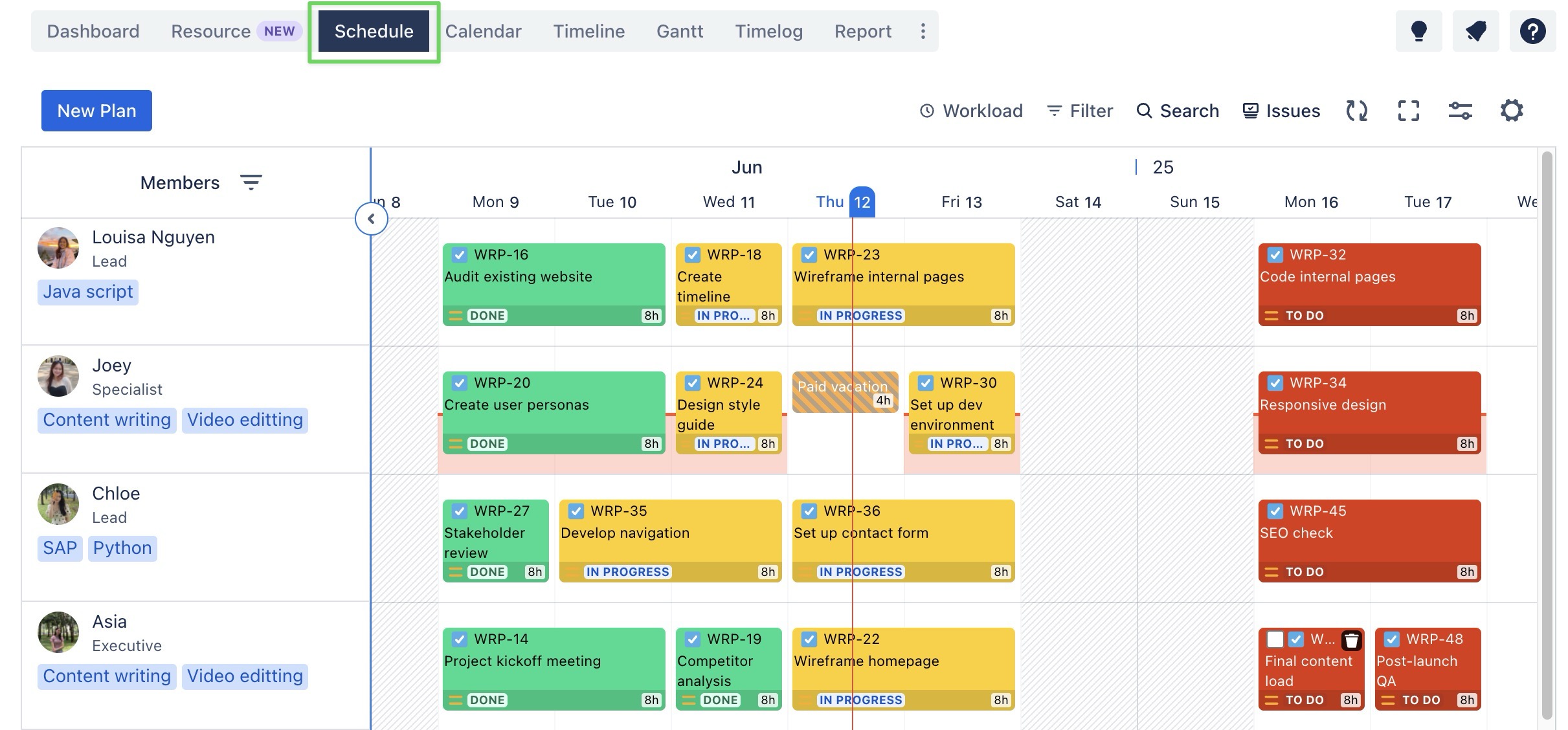Click the lightbulb tips icon
The height and width of the screenshot is (730, 1568).
pos(1418,31)
